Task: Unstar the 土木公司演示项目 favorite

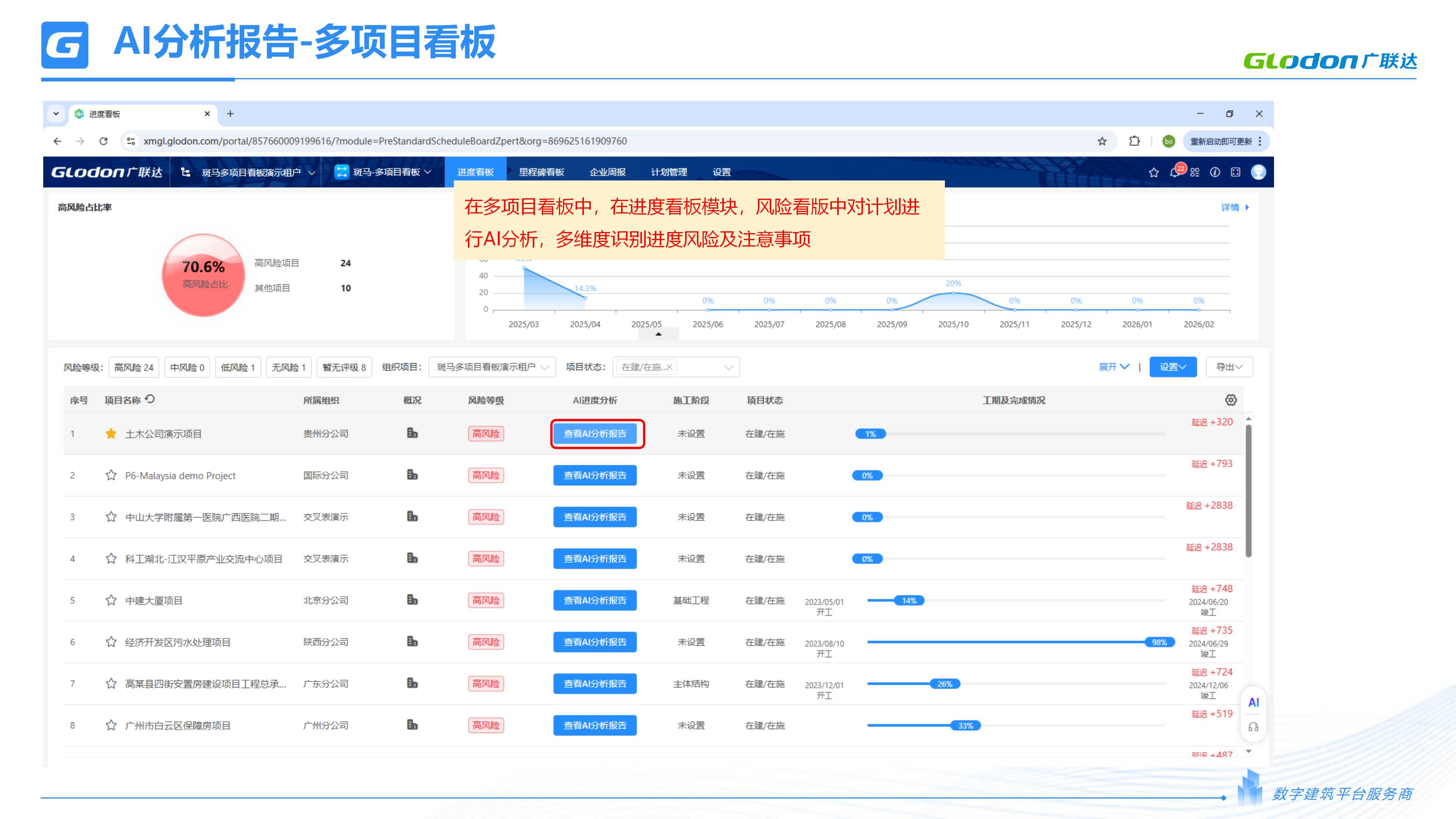Action: [111, 433]
